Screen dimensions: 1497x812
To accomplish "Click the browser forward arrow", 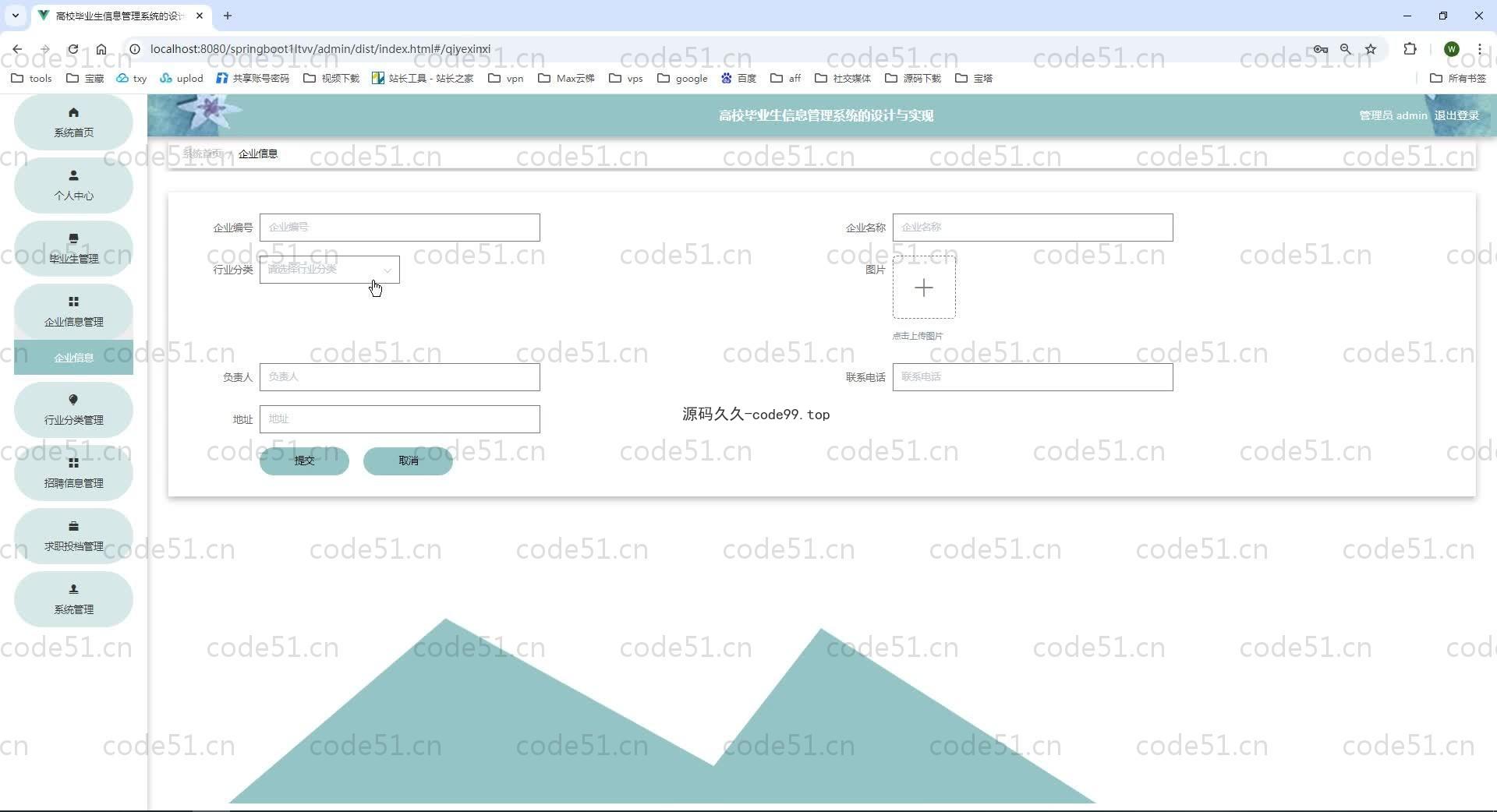I will tap(44, 49).
